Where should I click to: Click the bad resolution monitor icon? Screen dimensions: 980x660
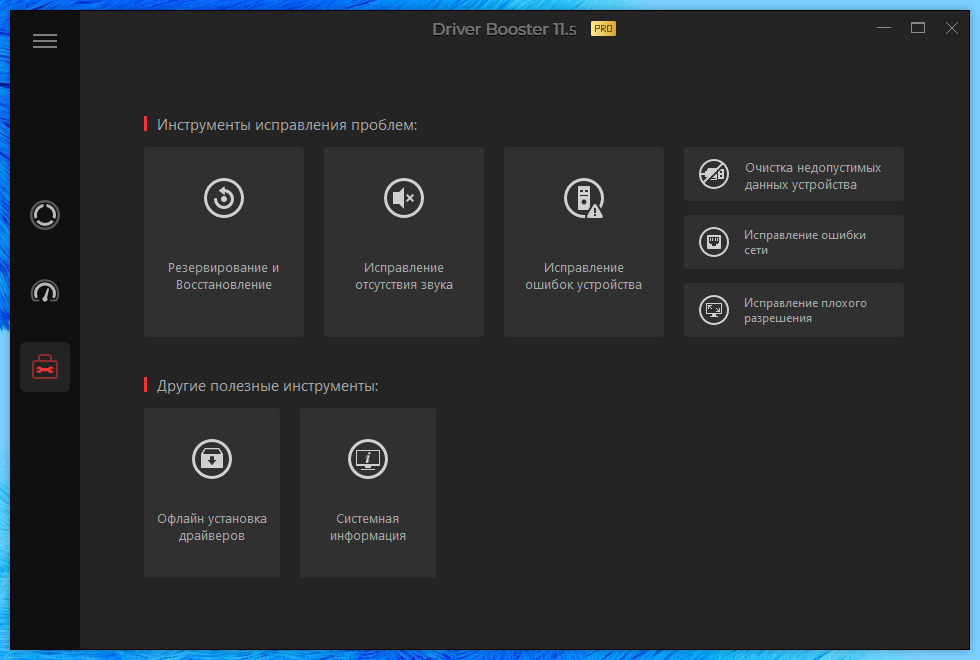714,310
